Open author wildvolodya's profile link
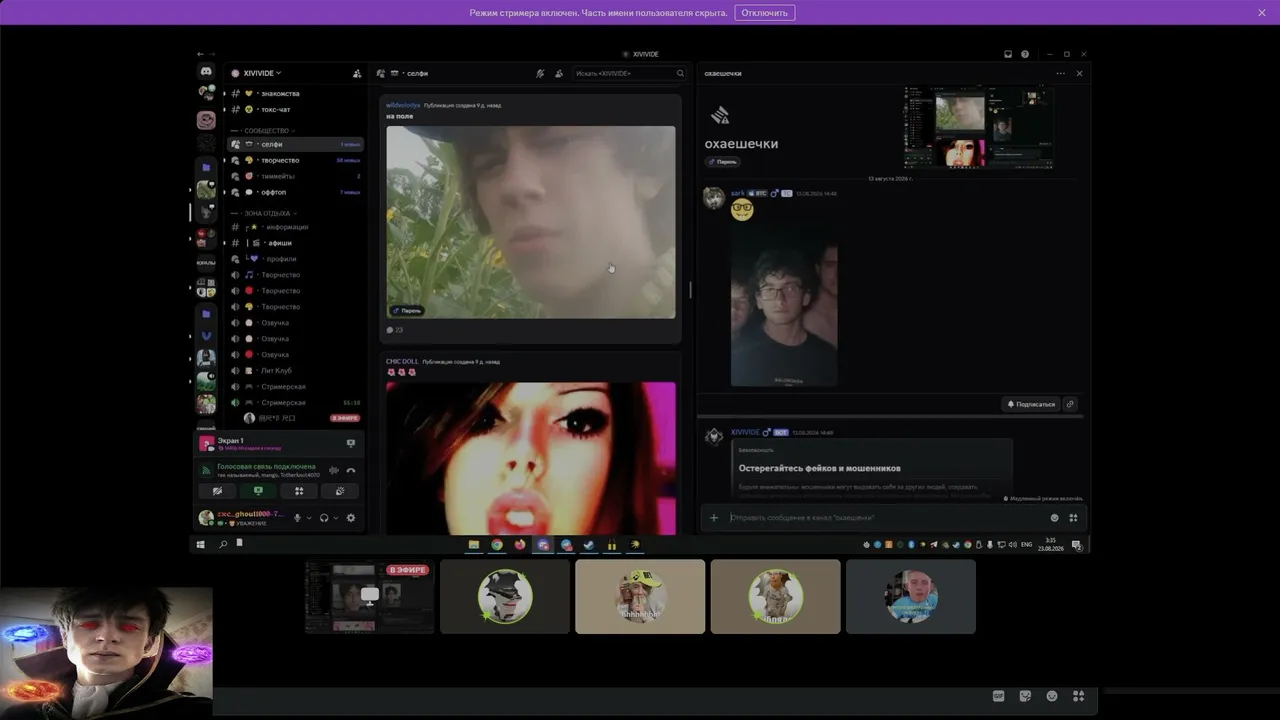The height and width of the screenshot is (720, 1280). pos(403,105)
